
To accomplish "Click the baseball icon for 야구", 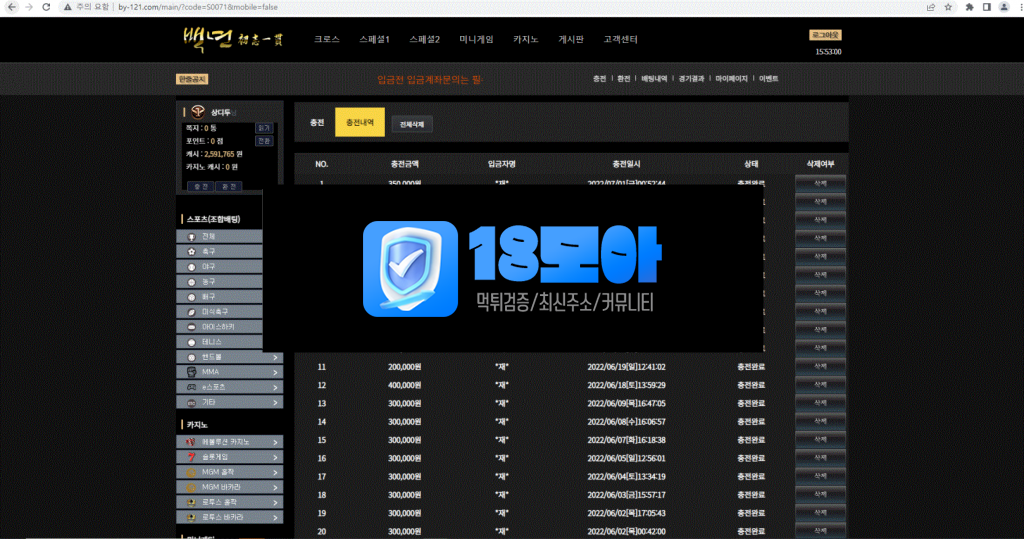I will [191, 267].
